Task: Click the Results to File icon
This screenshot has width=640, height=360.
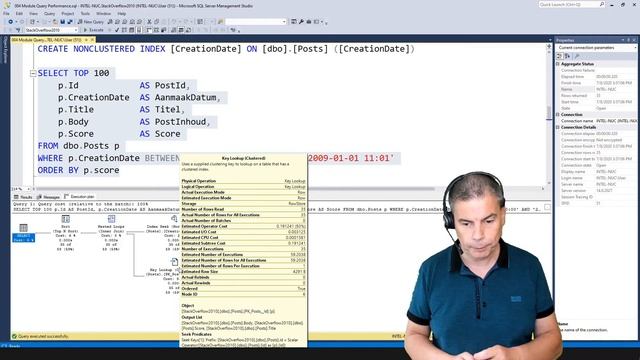Action: [188, 30]
